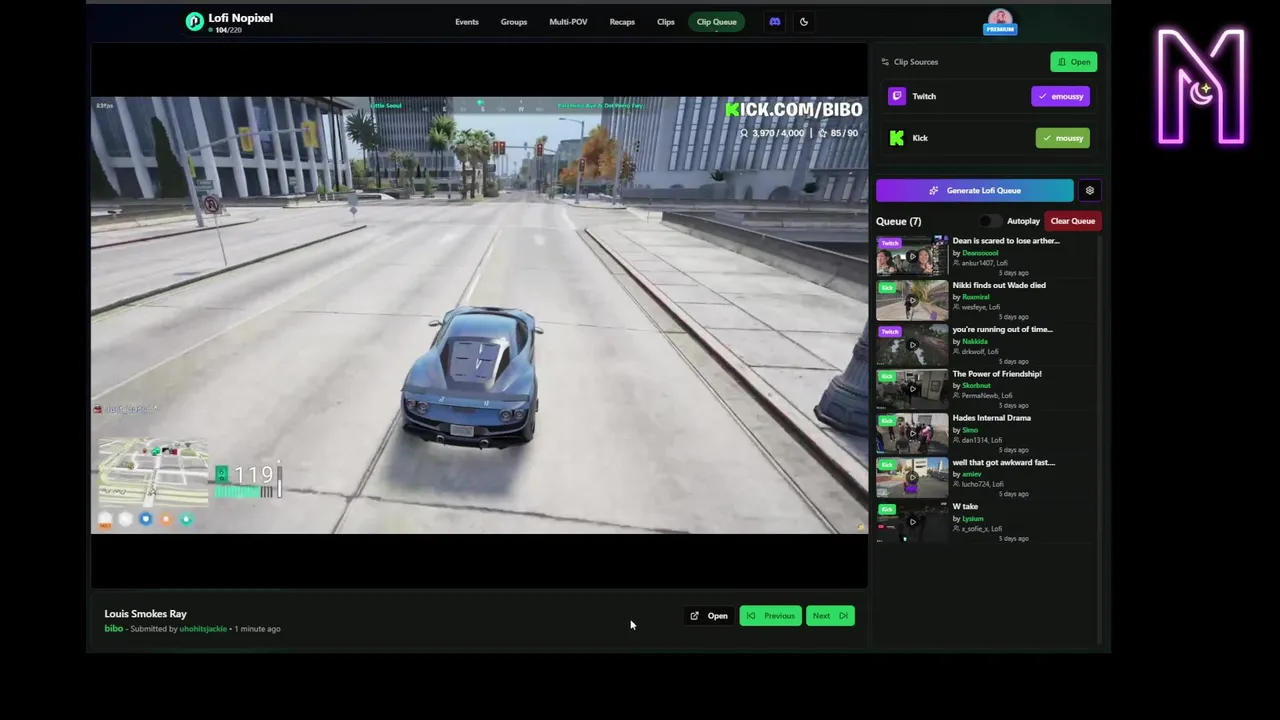Play 'well that got awkward fast' thumbnail
1280x720 pixels.
[912, 478]
